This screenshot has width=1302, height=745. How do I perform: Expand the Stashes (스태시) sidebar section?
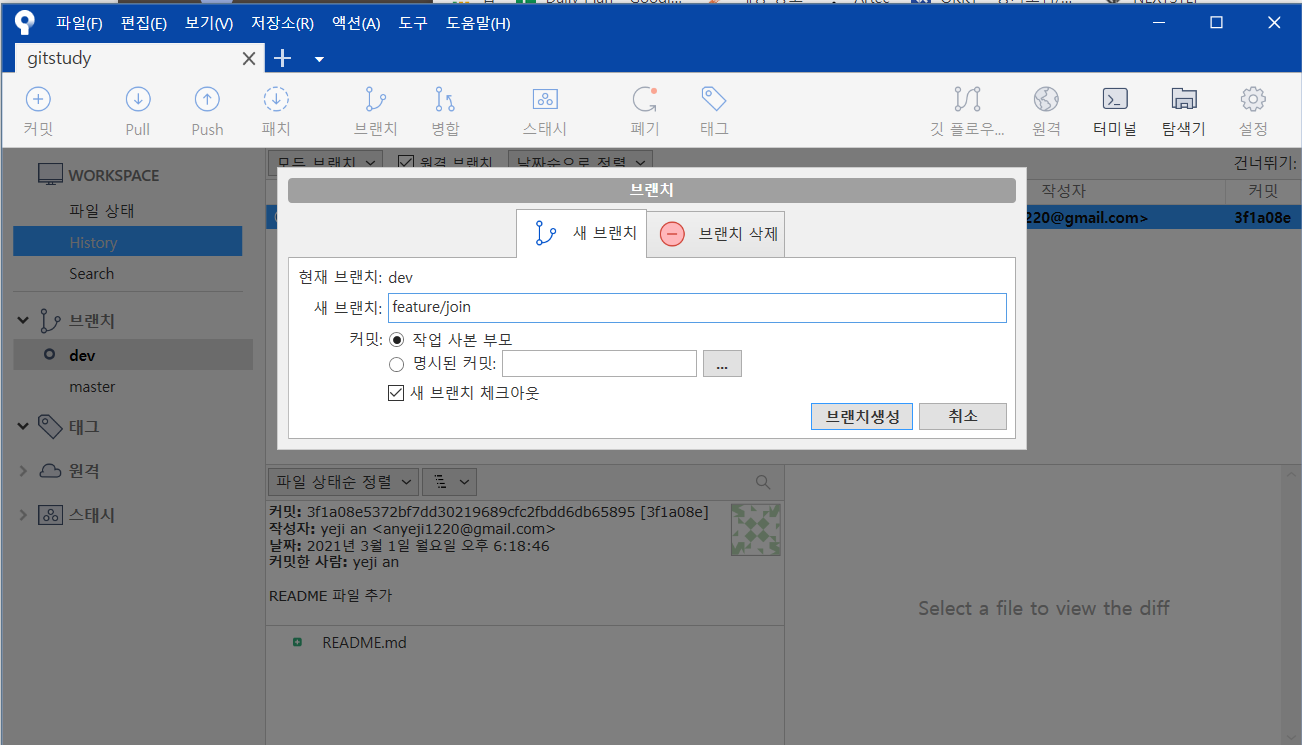tap(23, 515)
